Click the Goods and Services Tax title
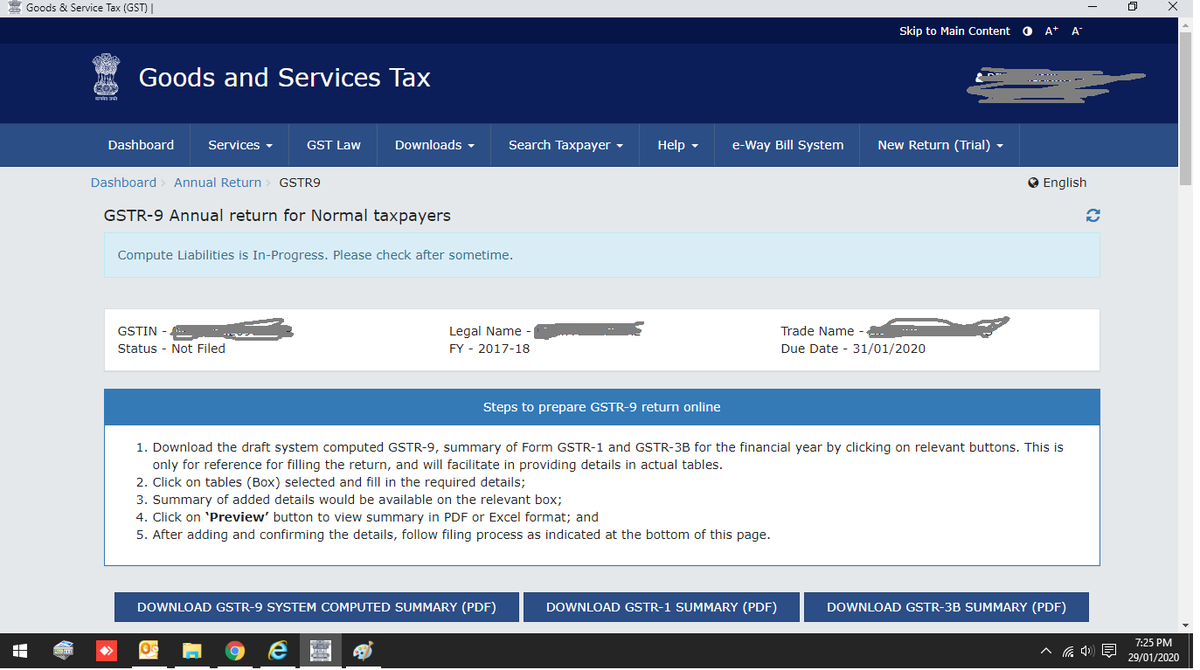 tap(285, 78)
